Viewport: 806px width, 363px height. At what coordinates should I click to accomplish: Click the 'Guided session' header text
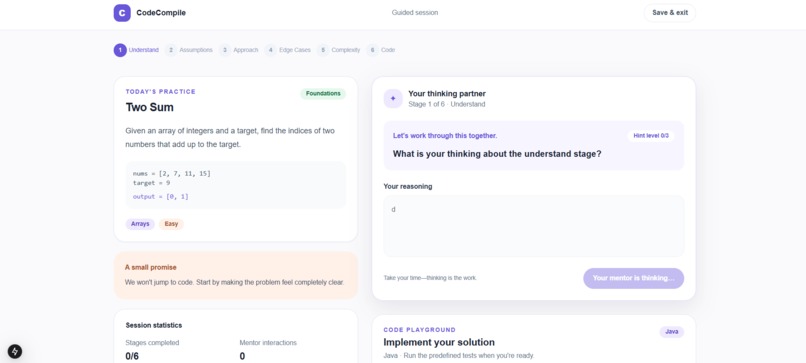[x=415, y=13]
